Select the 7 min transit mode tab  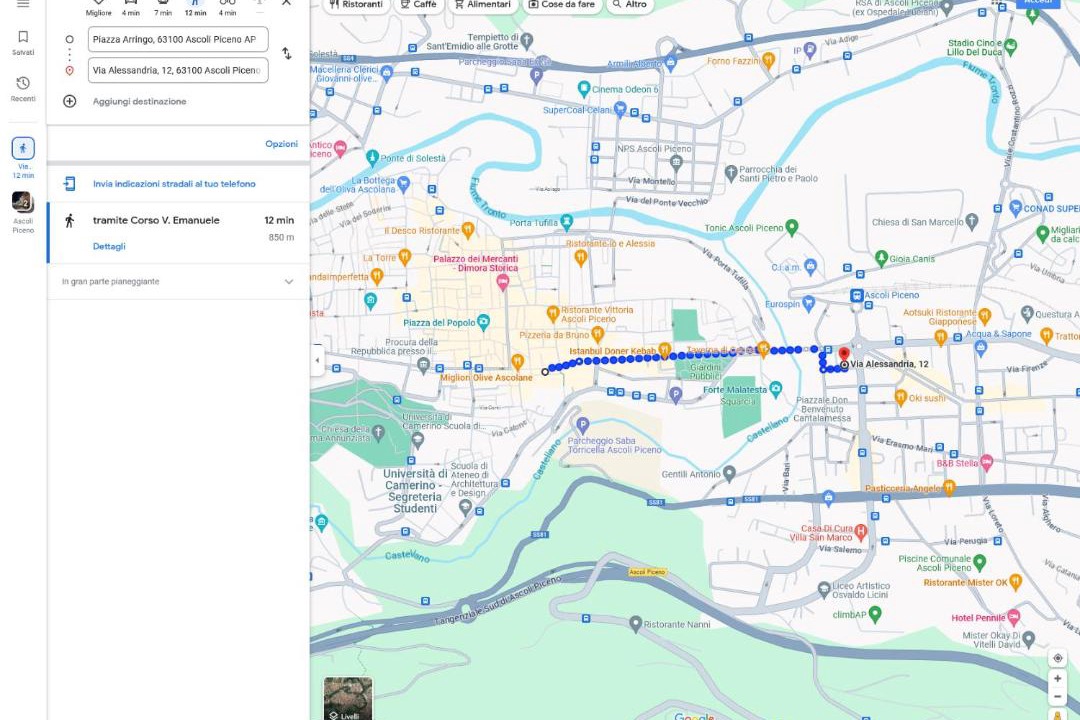tap(163, 8)
